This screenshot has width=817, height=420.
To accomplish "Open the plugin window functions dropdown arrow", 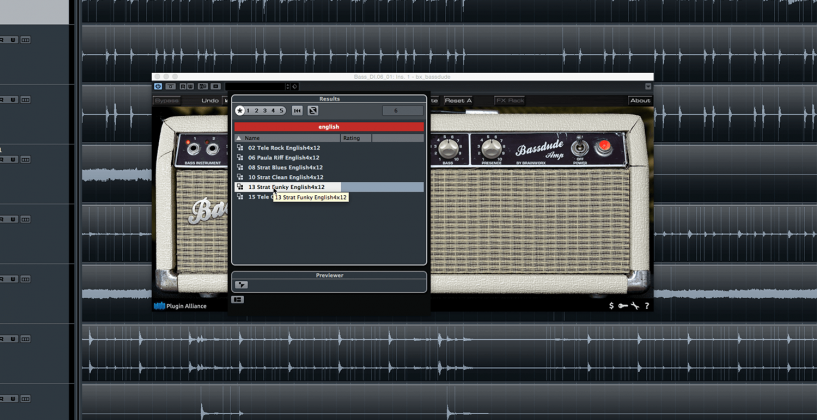I will [648, 87].
